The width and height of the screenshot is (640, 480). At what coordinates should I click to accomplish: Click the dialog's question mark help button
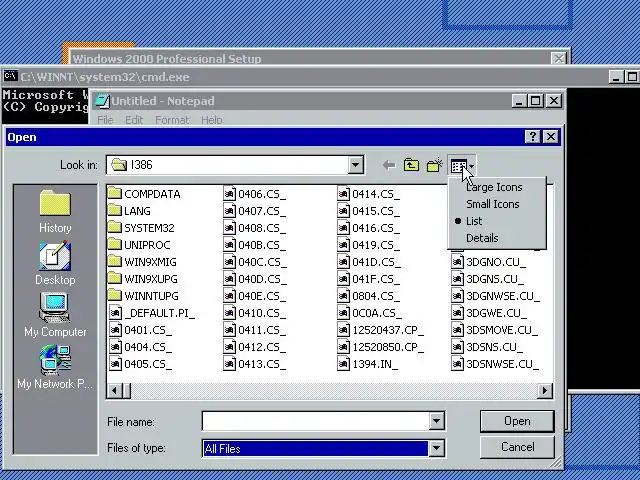point(532,136)
